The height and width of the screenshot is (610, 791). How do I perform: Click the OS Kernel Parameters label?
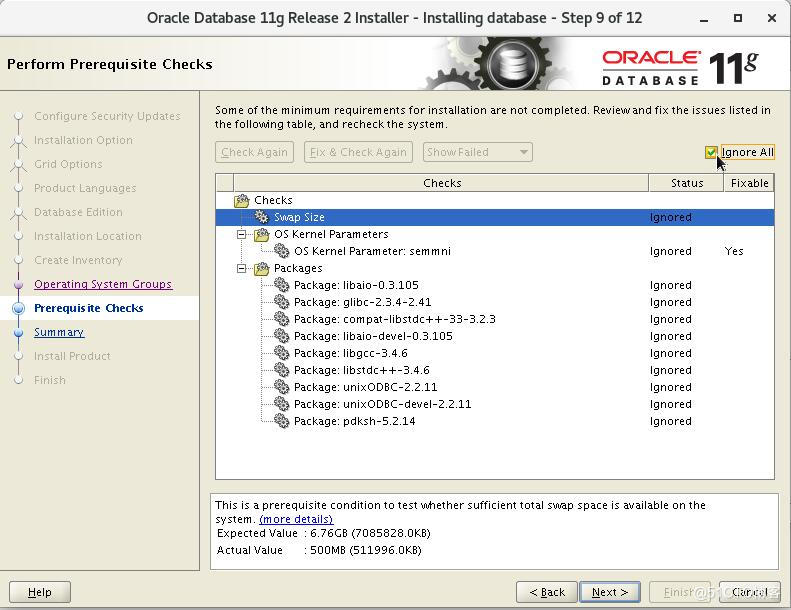pos(331,234)
